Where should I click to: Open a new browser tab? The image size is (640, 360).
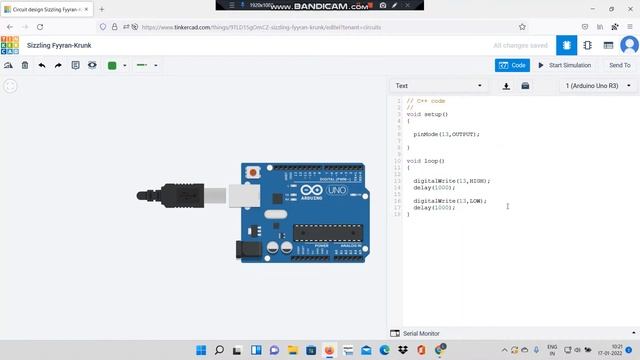(102, 9)
